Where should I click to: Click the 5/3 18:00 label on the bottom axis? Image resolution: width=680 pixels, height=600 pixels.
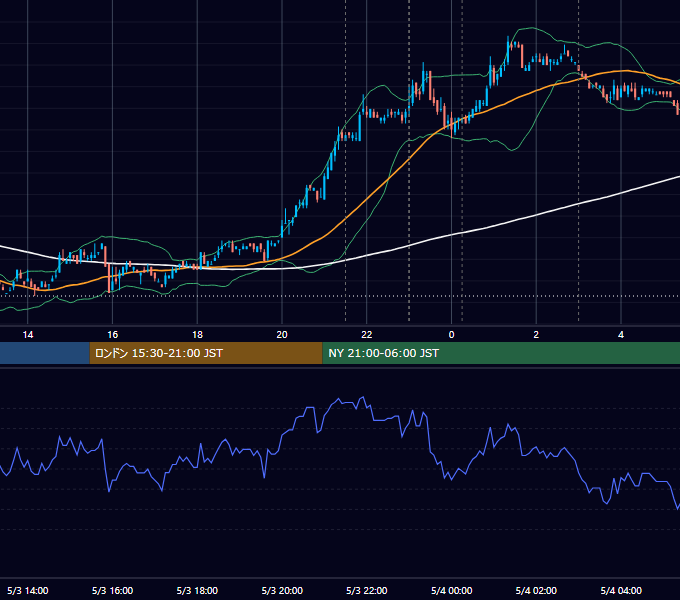click(197, 590)
